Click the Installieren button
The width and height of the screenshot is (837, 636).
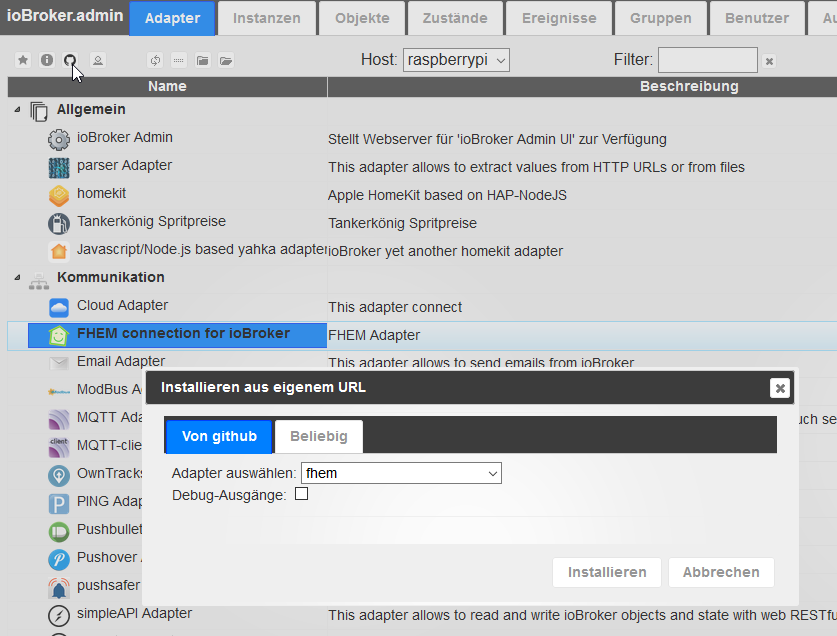click(607, 572)
